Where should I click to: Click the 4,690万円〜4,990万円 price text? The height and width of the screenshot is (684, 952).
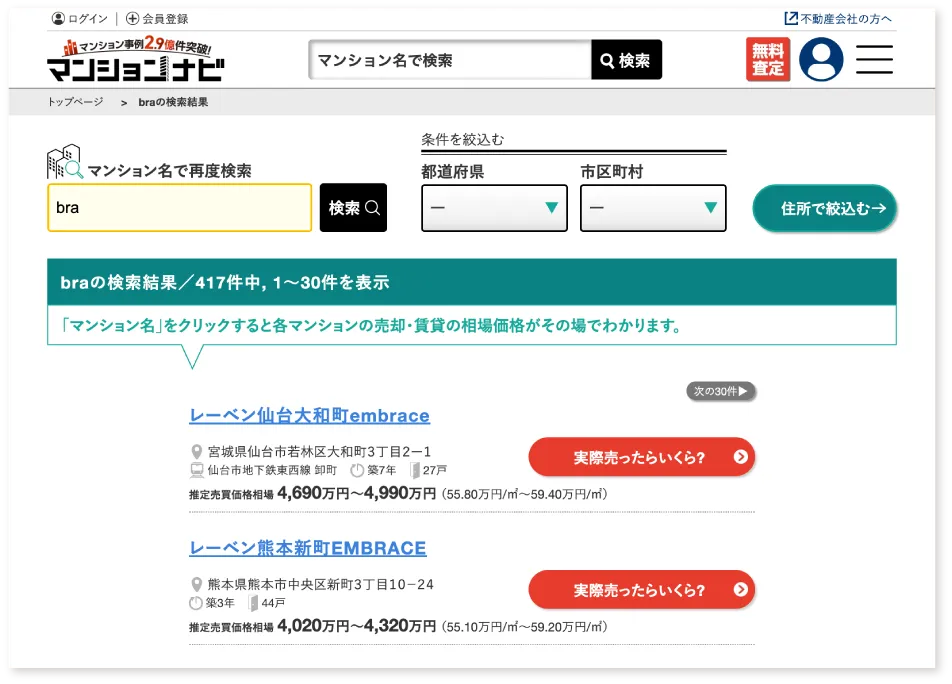click(356, 493)
